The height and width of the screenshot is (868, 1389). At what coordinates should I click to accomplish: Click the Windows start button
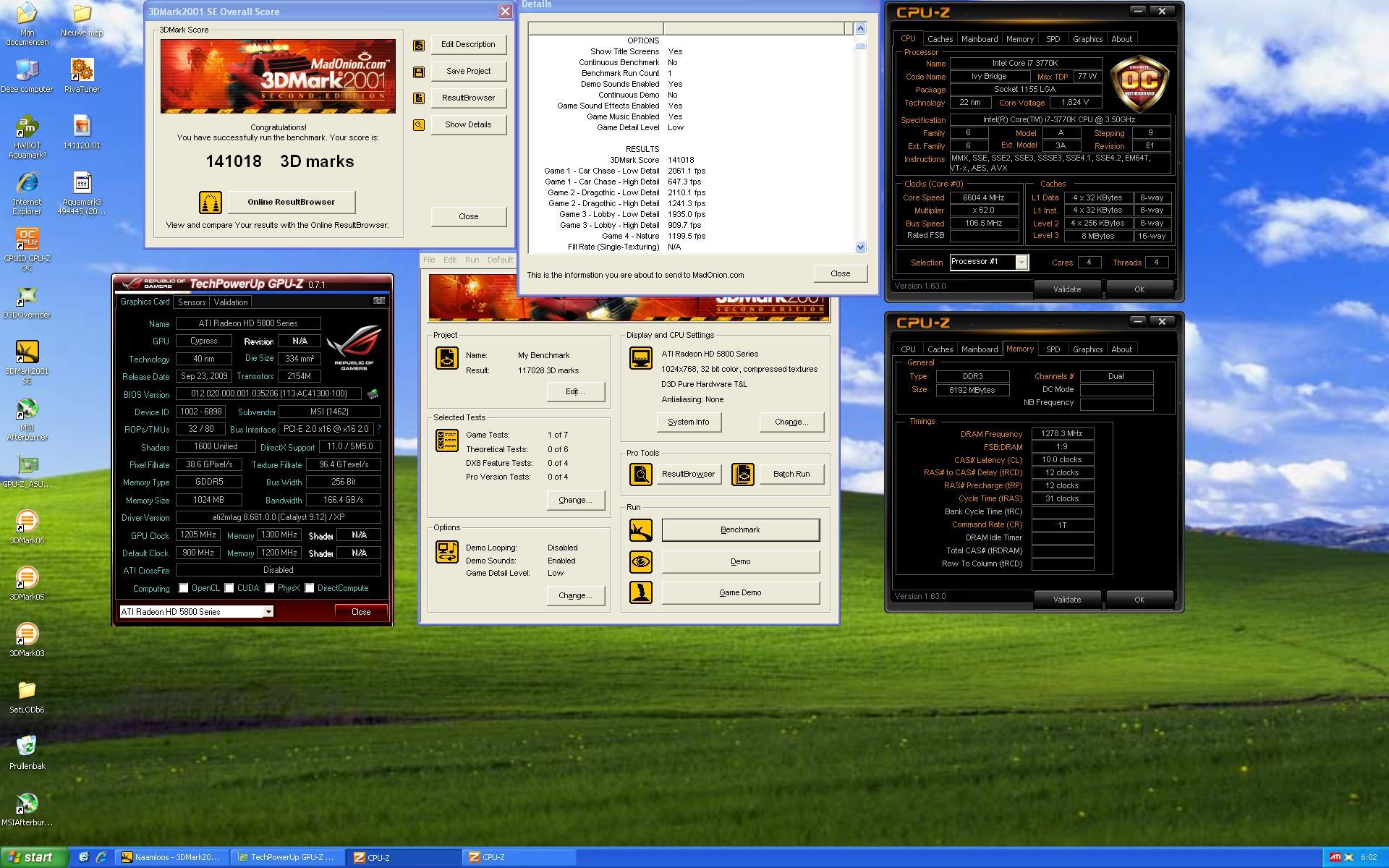tap(34, 858)
